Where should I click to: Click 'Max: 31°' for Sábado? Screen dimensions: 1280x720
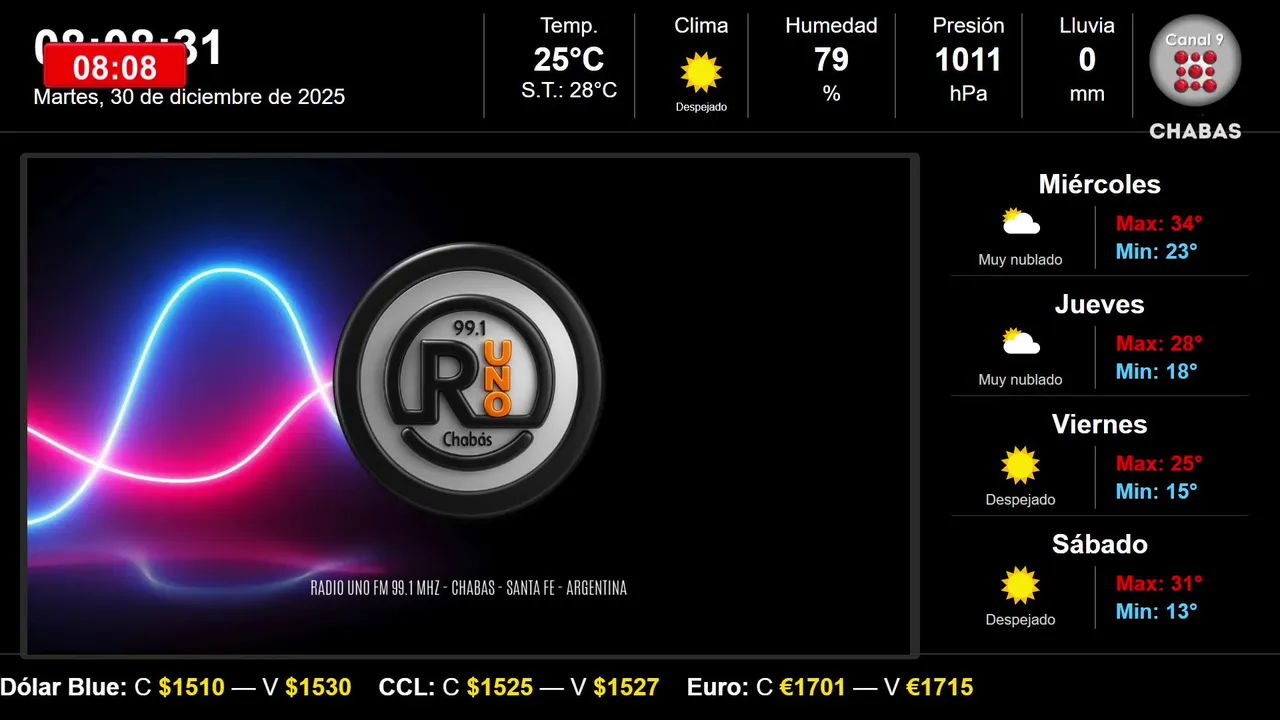point(1159,583)
